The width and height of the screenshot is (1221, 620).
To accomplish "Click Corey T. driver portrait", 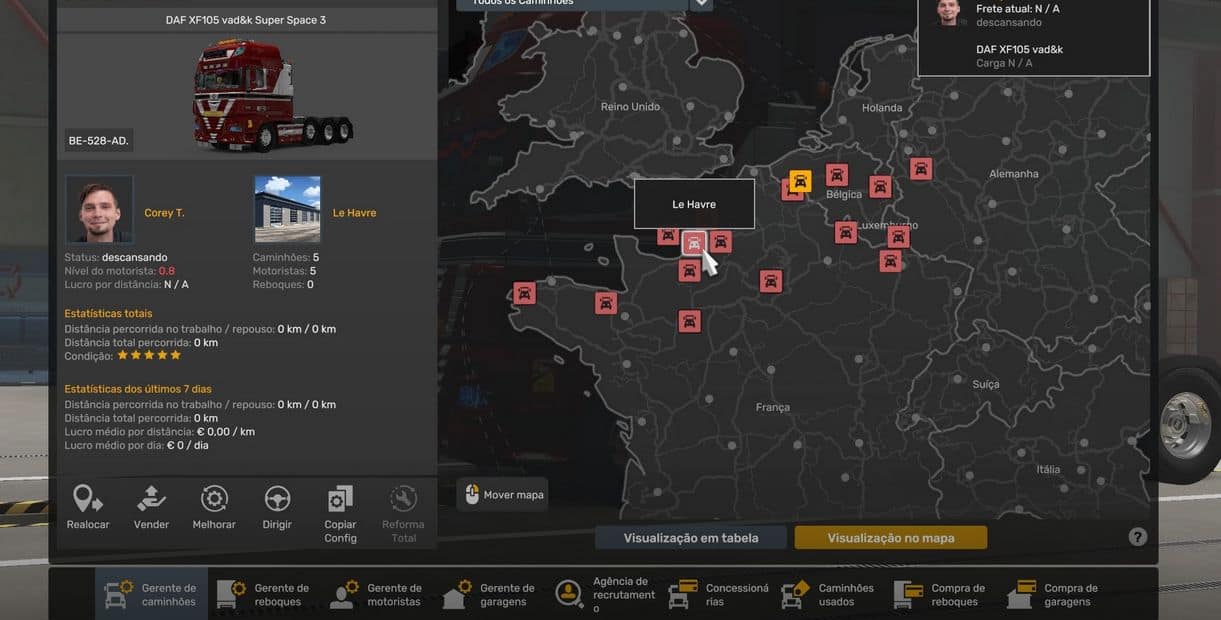I will 99,209.
